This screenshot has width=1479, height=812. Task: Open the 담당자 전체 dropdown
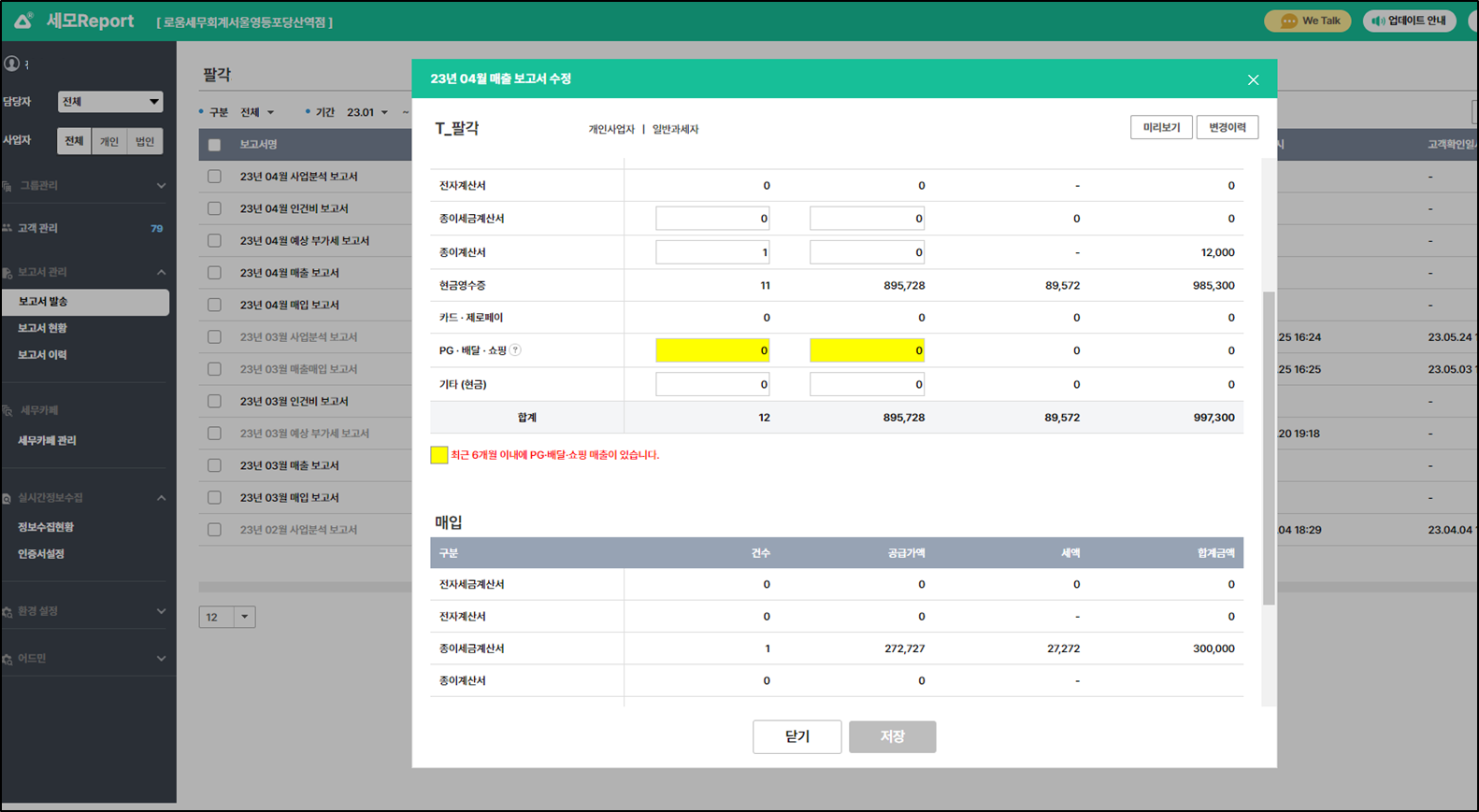(x=110, y=102)
